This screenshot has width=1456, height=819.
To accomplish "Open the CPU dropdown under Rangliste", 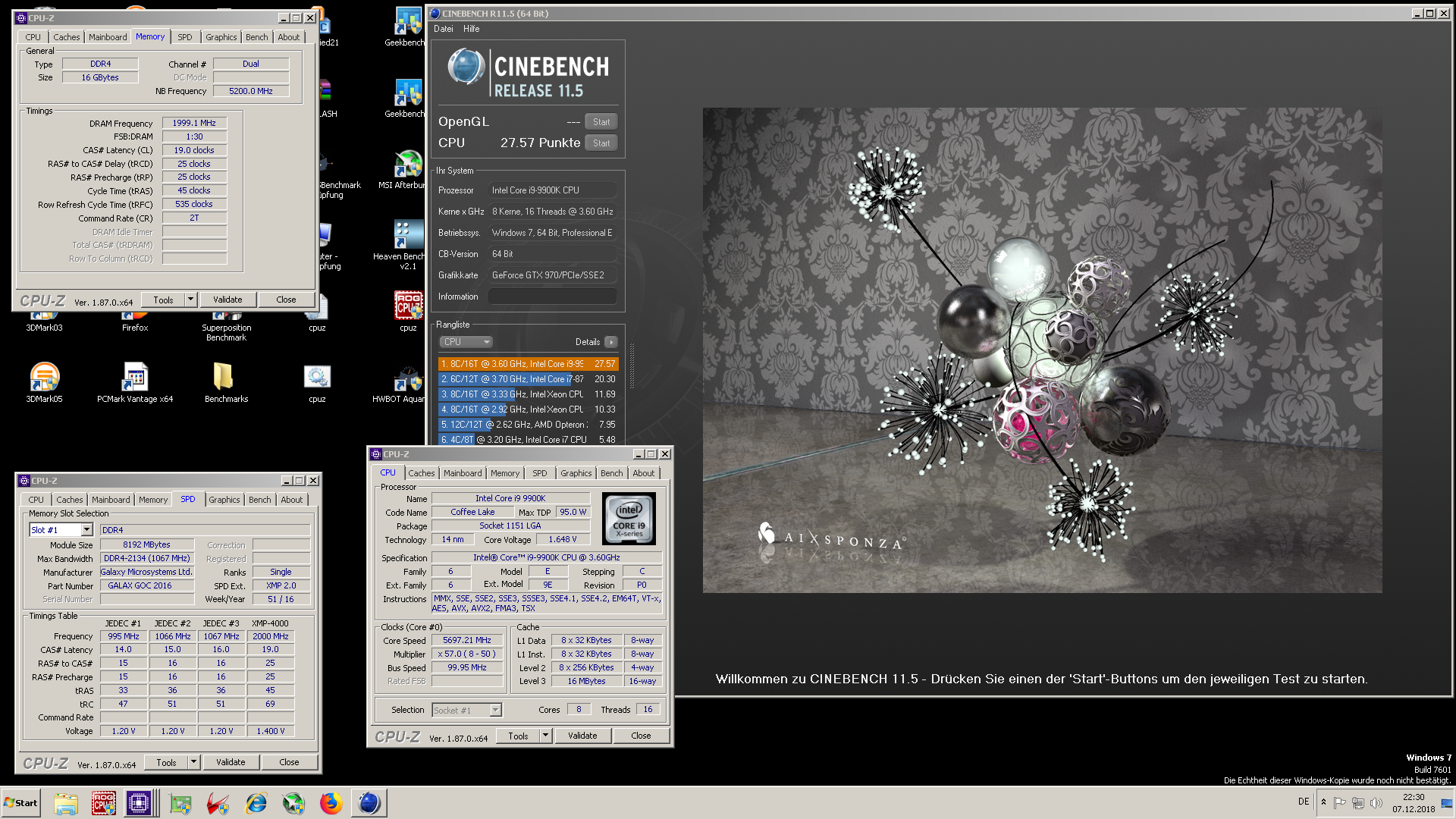I will click(466, 342).
